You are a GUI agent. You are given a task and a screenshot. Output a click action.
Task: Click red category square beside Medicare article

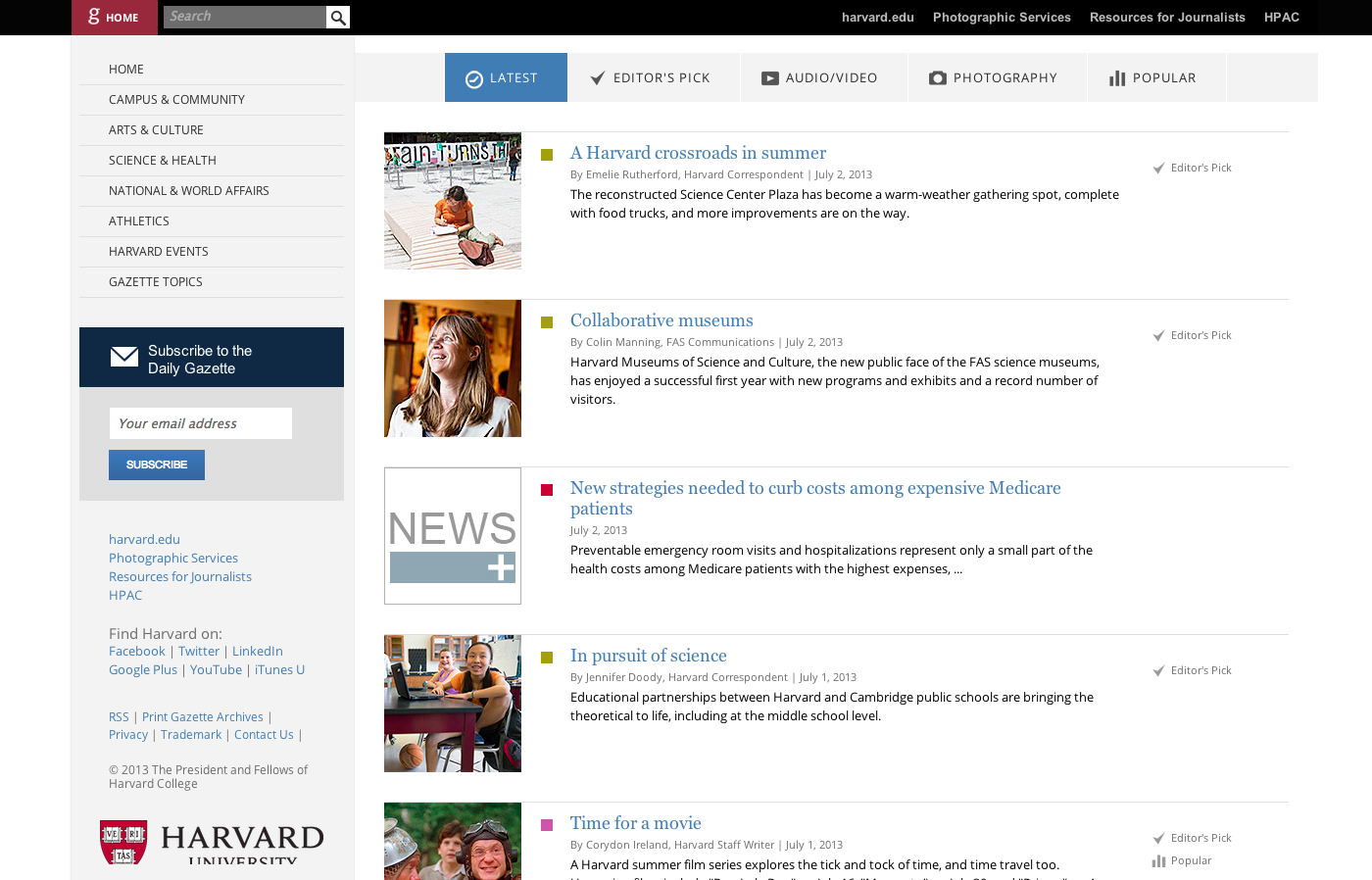click(x=547, y=490)
